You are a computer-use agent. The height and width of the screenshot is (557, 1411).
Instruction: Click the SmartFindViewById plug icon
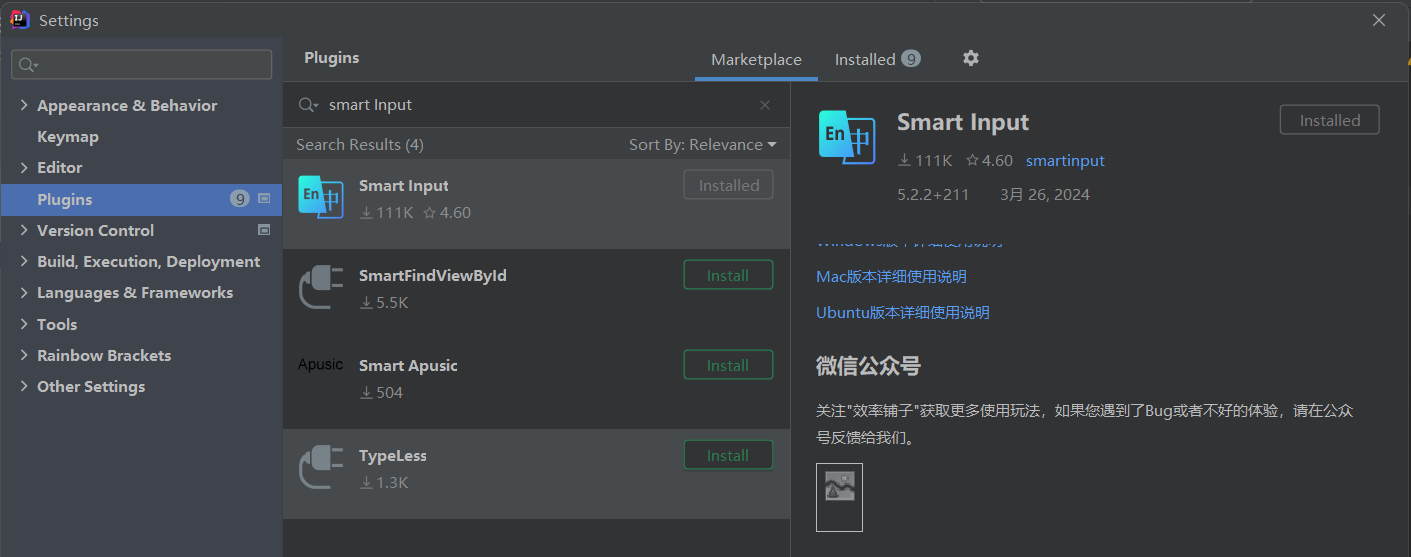(321, 288)
